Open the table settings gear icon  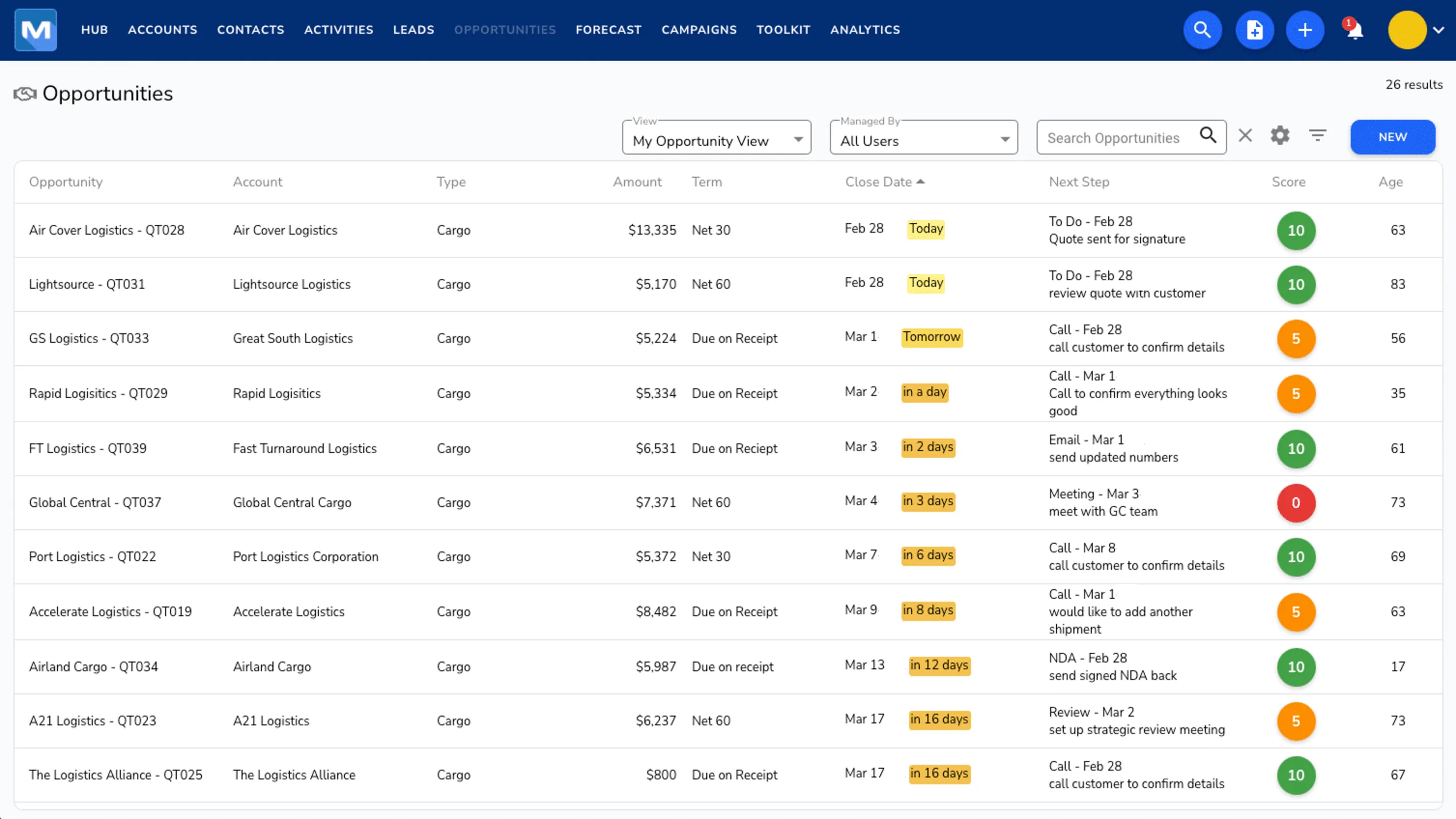tap(1280, 135)
